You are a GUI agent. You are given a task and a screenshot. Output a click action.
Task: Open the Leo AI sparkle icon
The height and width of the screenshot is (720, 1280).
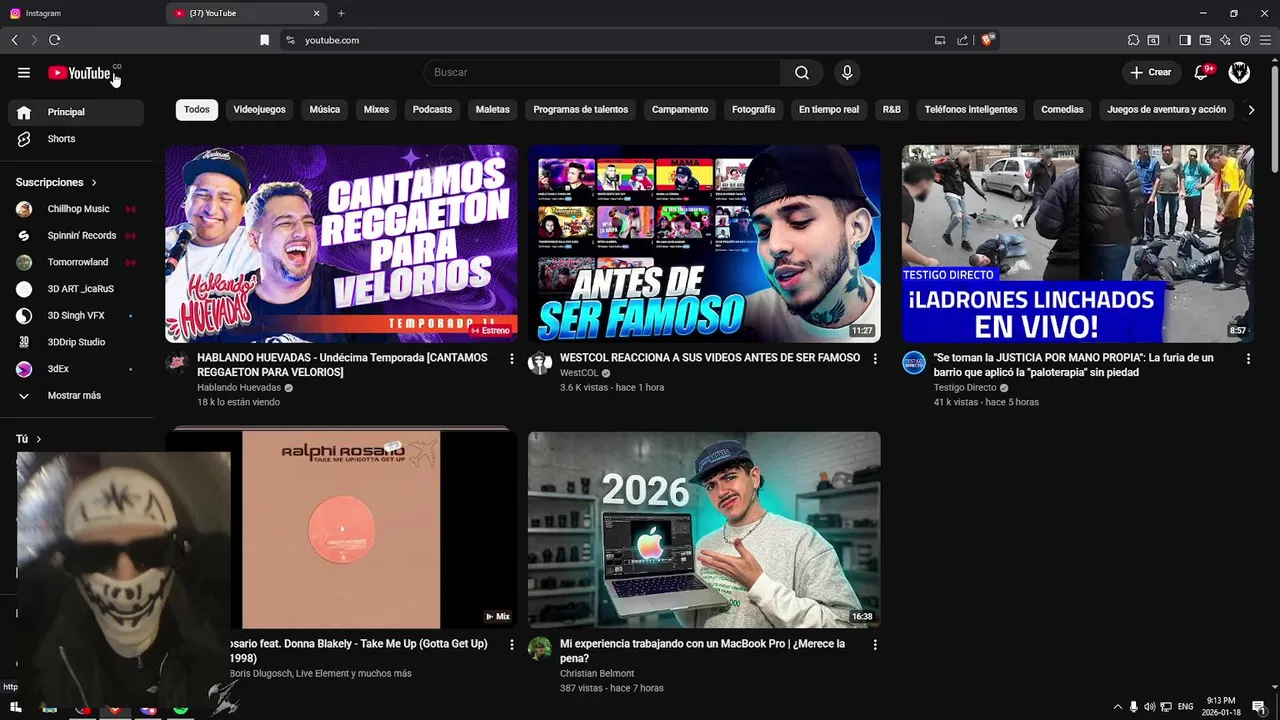1225,40
